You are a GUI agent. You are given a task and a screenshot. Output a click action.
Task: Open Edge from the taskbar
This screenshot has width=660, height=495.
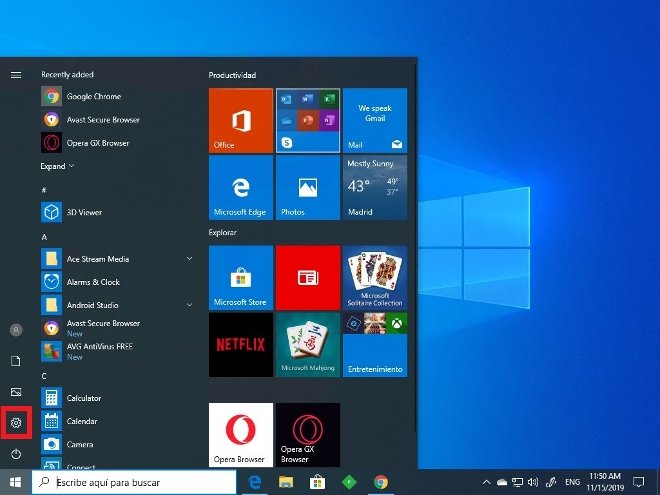click(x=254, y=482)
